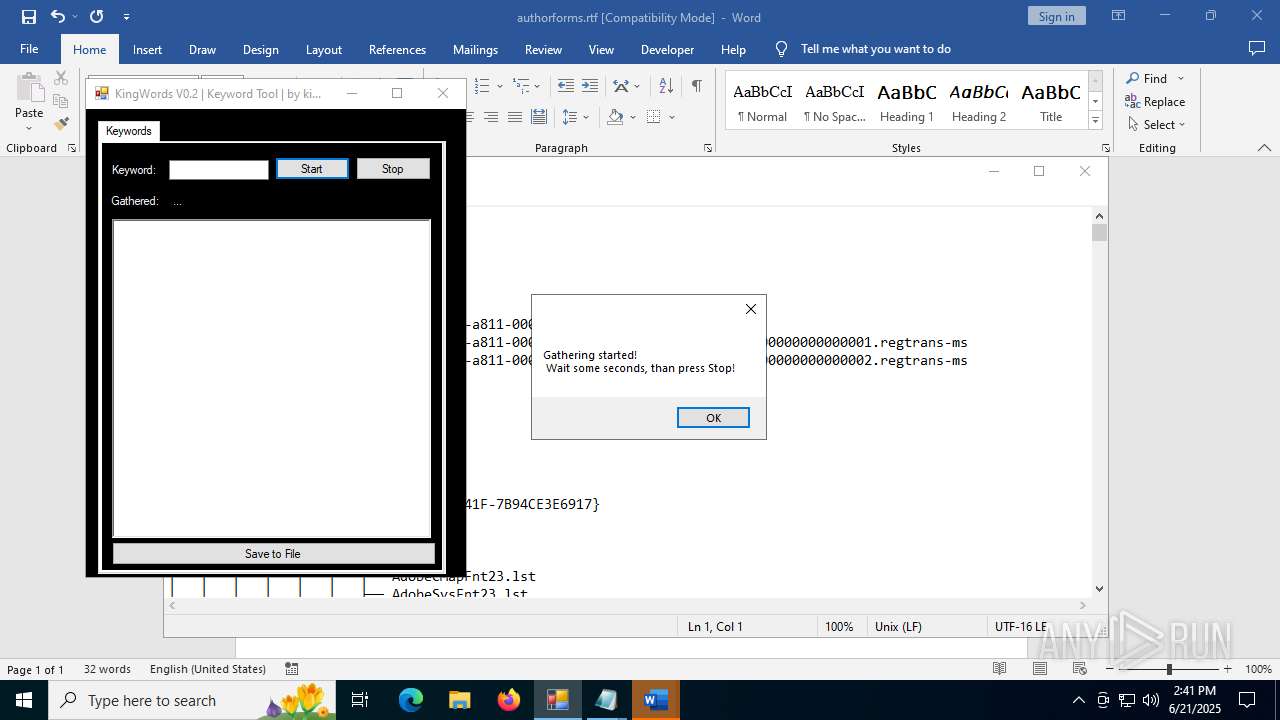The width and height of the screenshot is (1280, 720).
Task: Open the Paragraph settings dialog launcher
Action: [708, 148]
